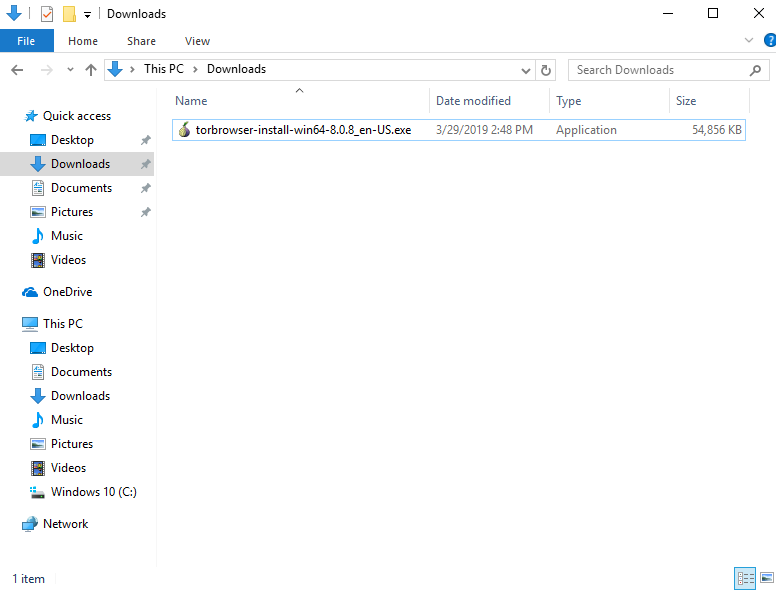Switch to Large icons view layout
Screen dimensions: 776x590
pyautogui.click(x=767, y=578)
